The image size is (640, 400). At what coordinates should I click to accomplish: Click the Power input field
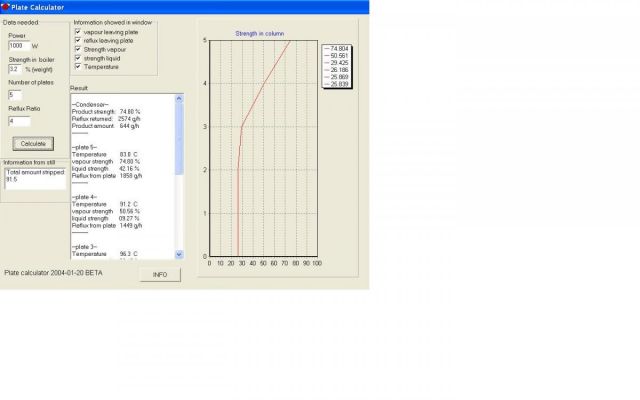(19, 45)
